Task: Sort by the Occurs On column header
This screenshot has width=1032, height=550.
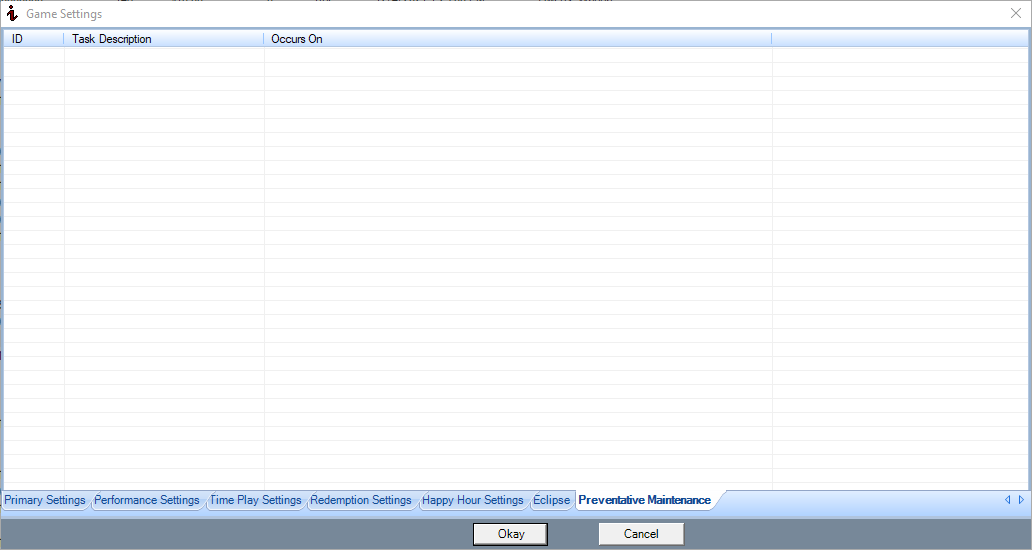Action: (517, 39)
